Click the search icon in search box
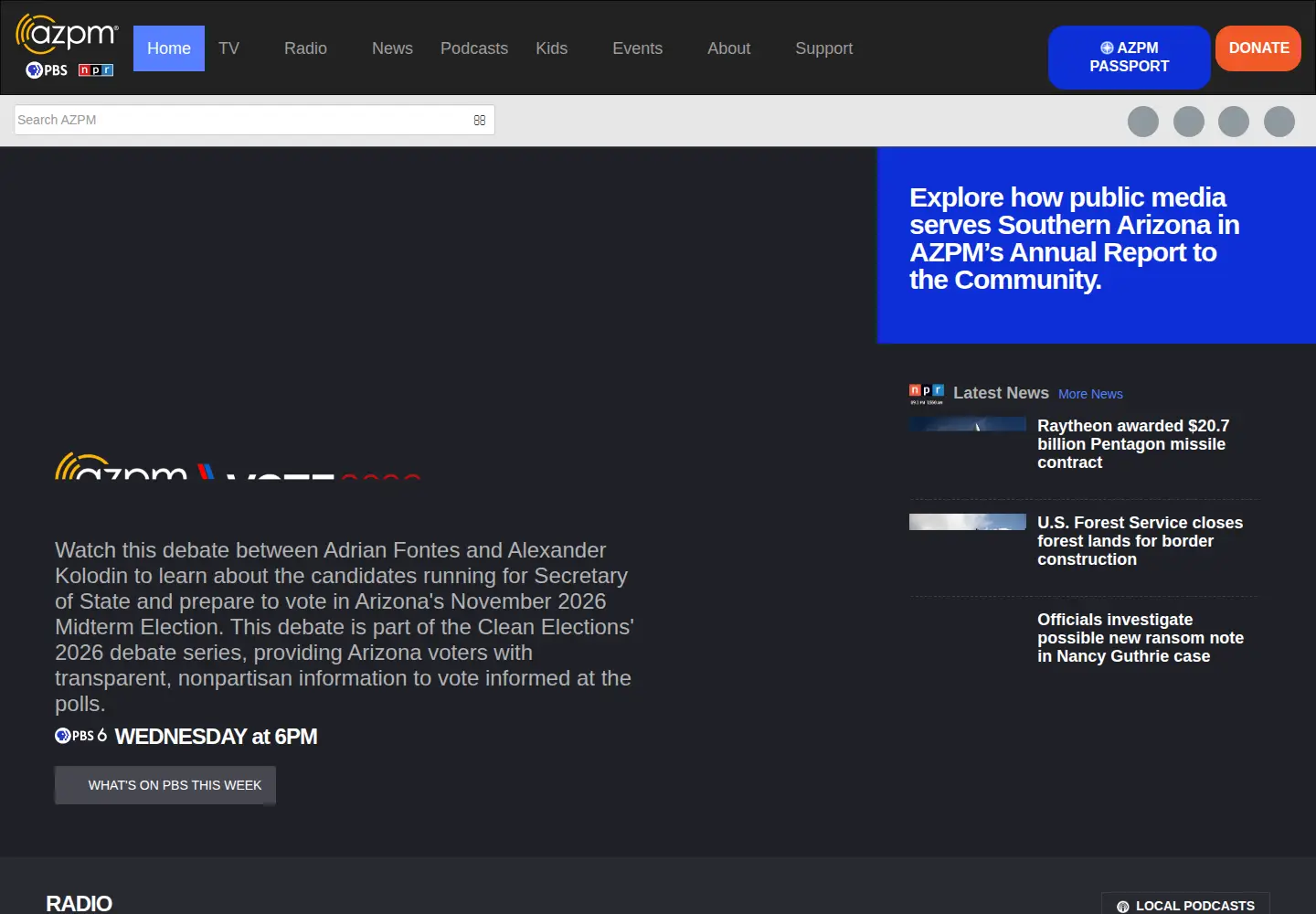Screen dimensions: 1316x914 tap(480, 121)
